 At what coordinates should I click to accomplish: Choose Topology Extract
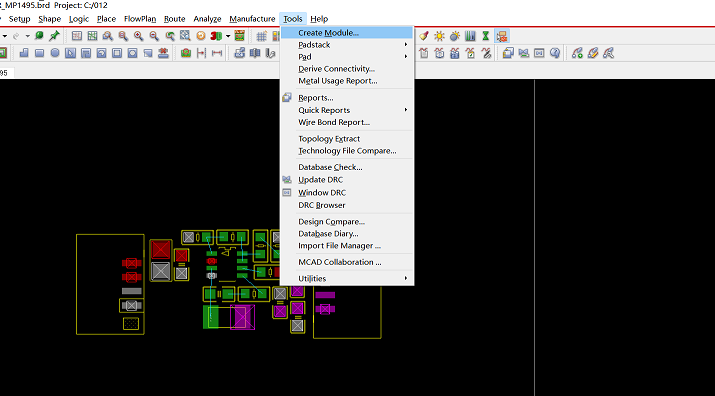(x=347, y=139)
